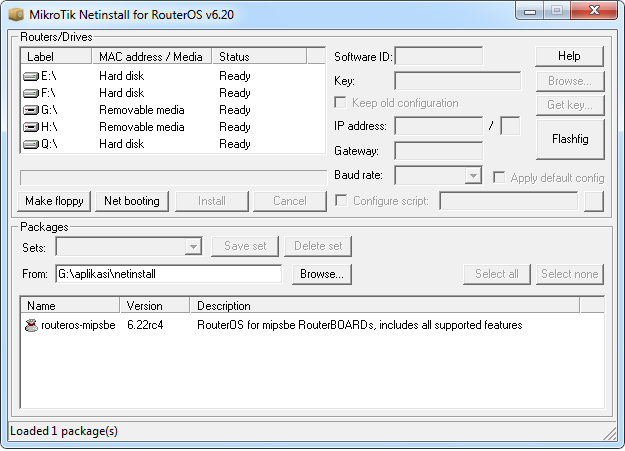Toggle Keep old configuration checkbox

coord(340,102)
